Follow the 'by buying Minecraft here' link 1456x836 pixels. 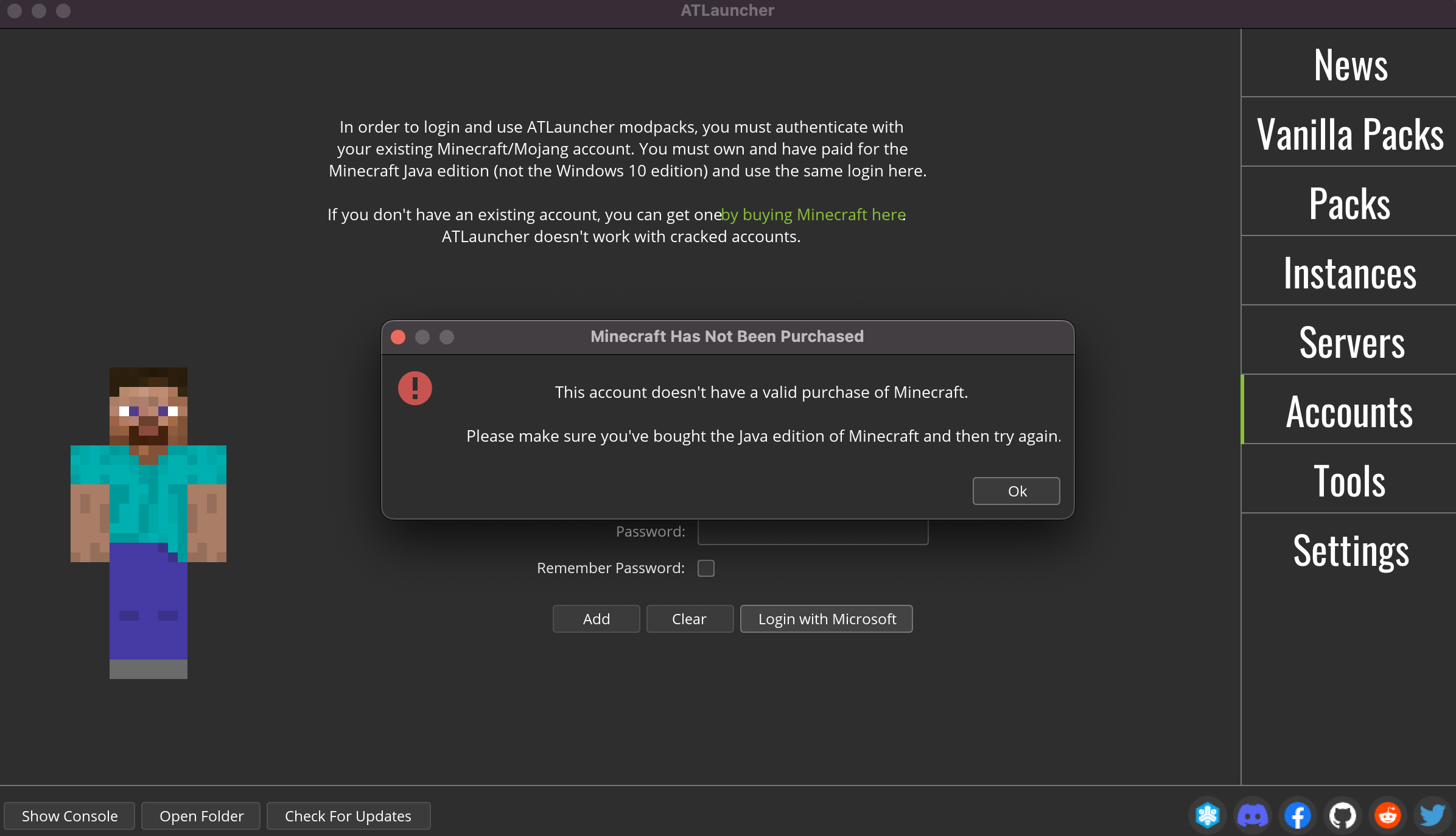click(x=813, y=215)
